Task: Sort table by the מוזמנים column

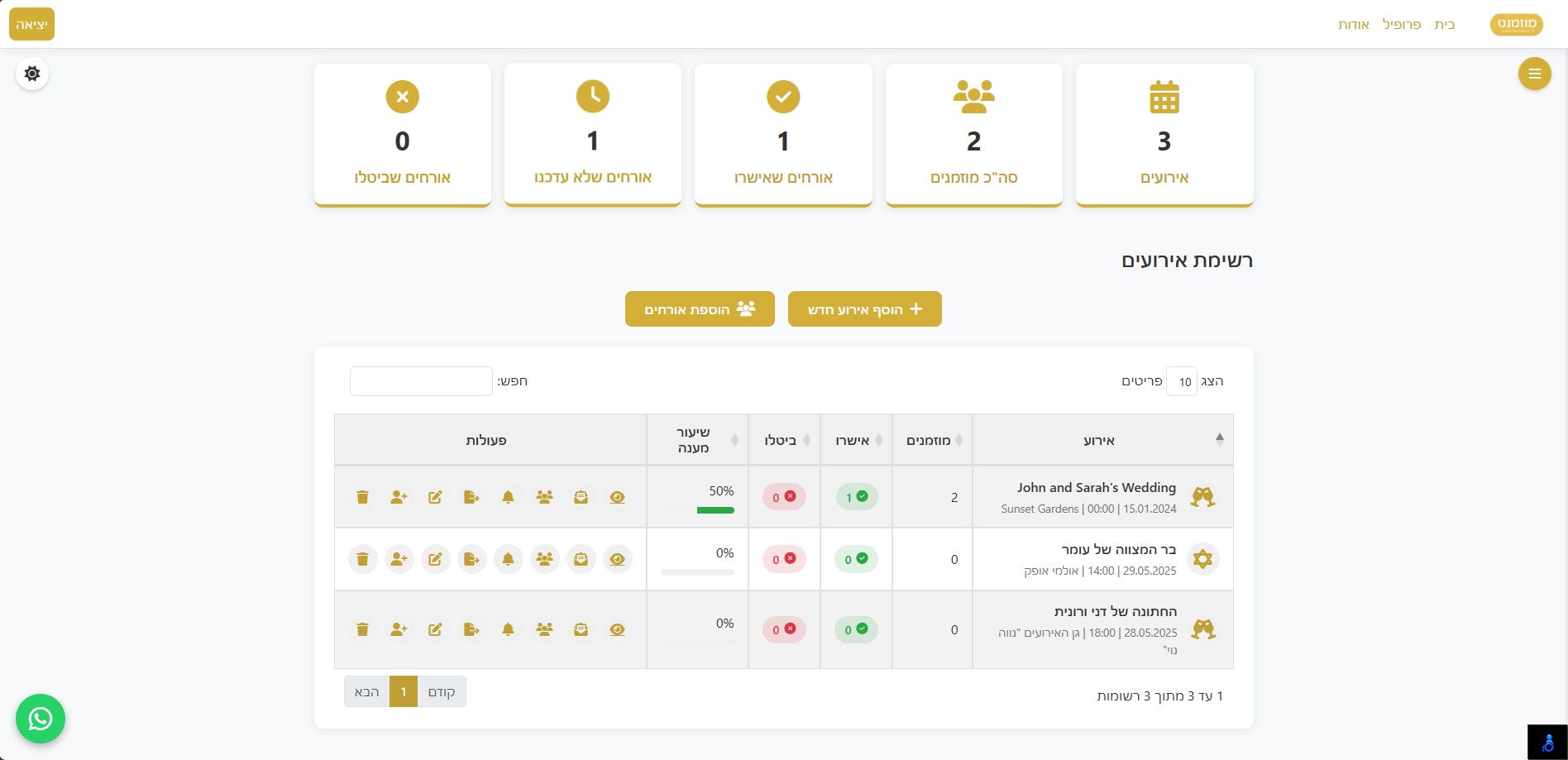Action: [929, 440]
